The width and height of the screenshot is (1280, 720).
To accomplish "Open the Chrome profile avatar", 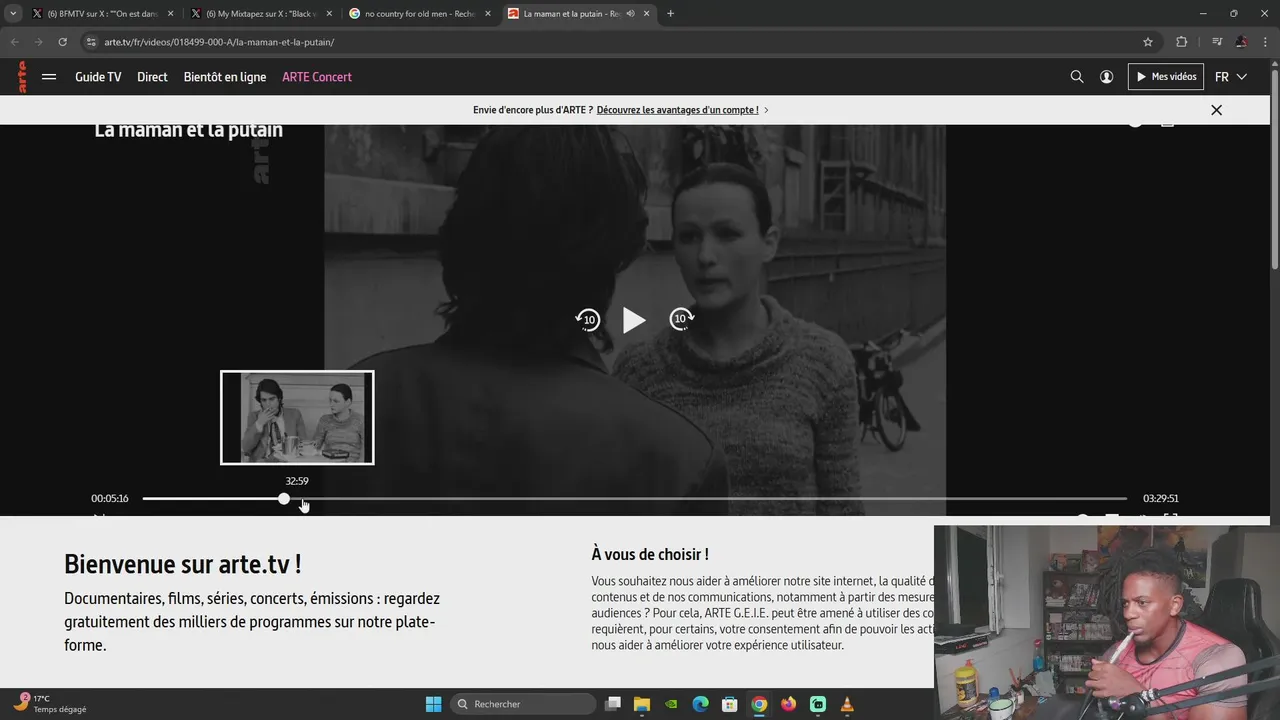I will pos(1241,42).
